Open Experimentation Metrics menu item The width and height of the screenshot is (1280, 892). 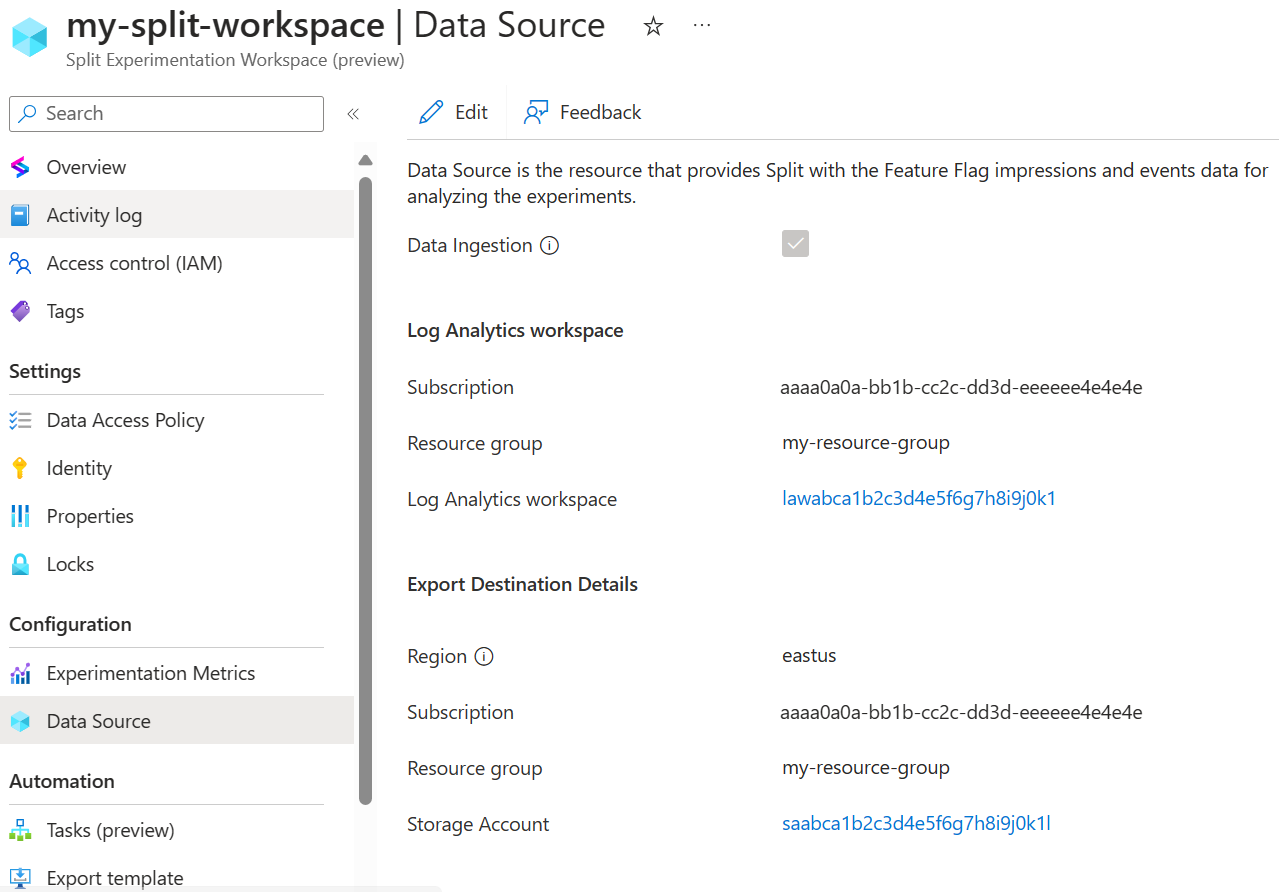tap(177, 673)
